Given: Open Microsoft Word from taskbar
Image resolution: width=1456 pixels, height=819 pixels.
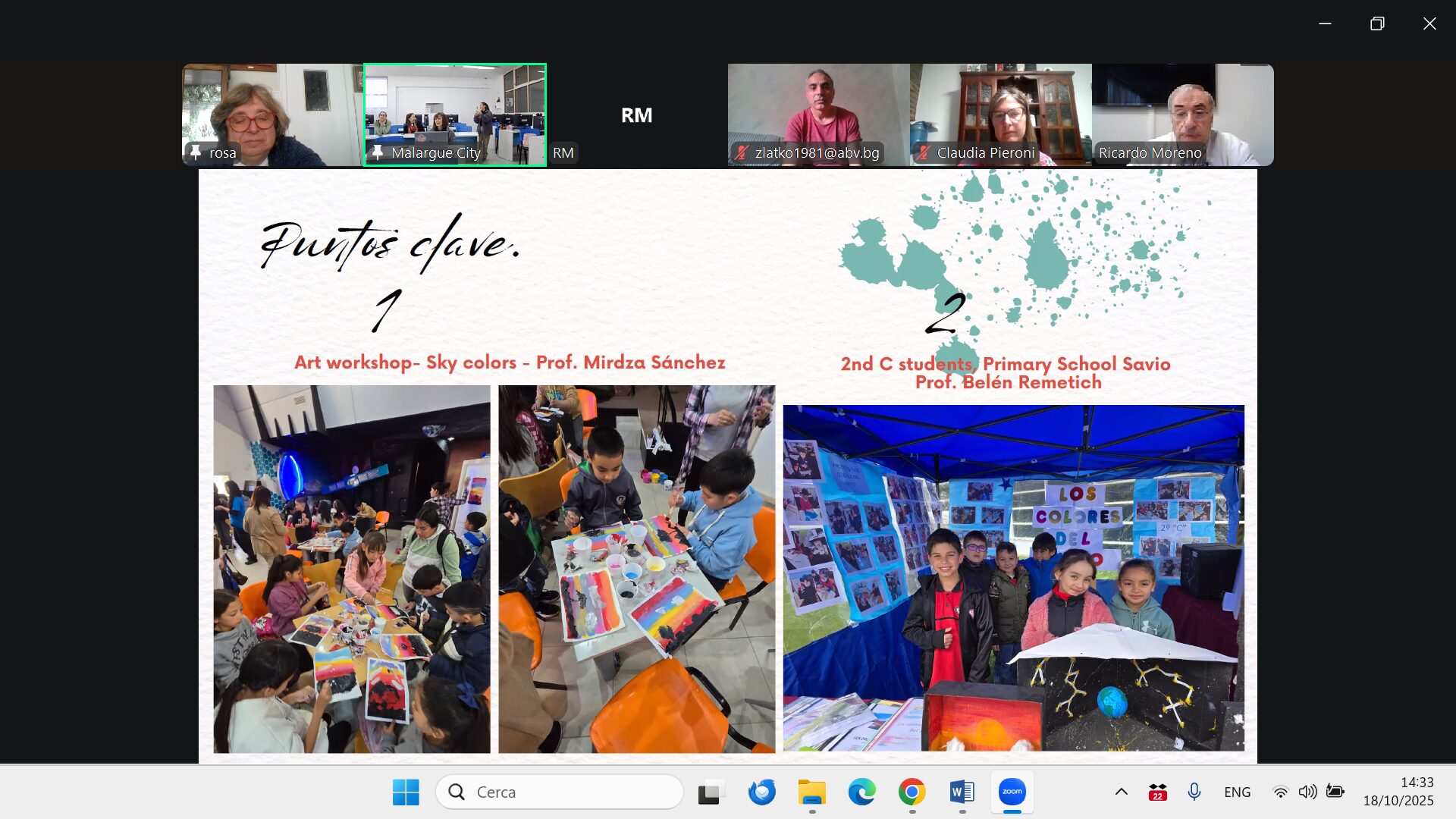Looking at the screenshot, I should (x=962, y=792).
